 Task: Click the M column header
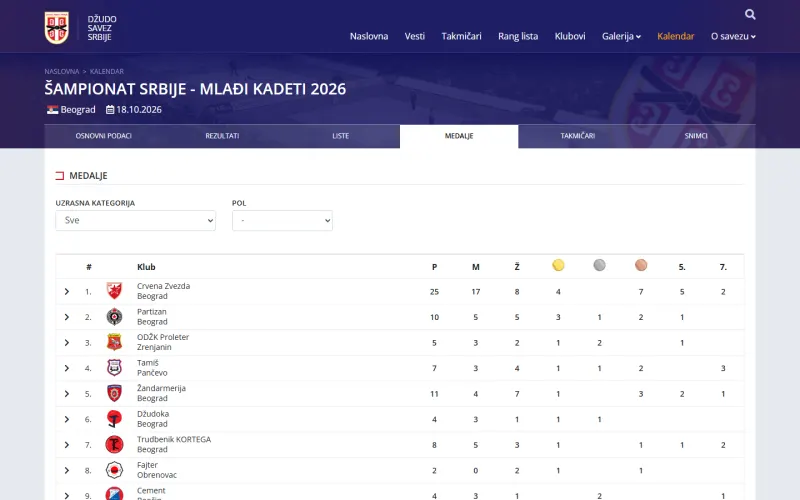476,267
